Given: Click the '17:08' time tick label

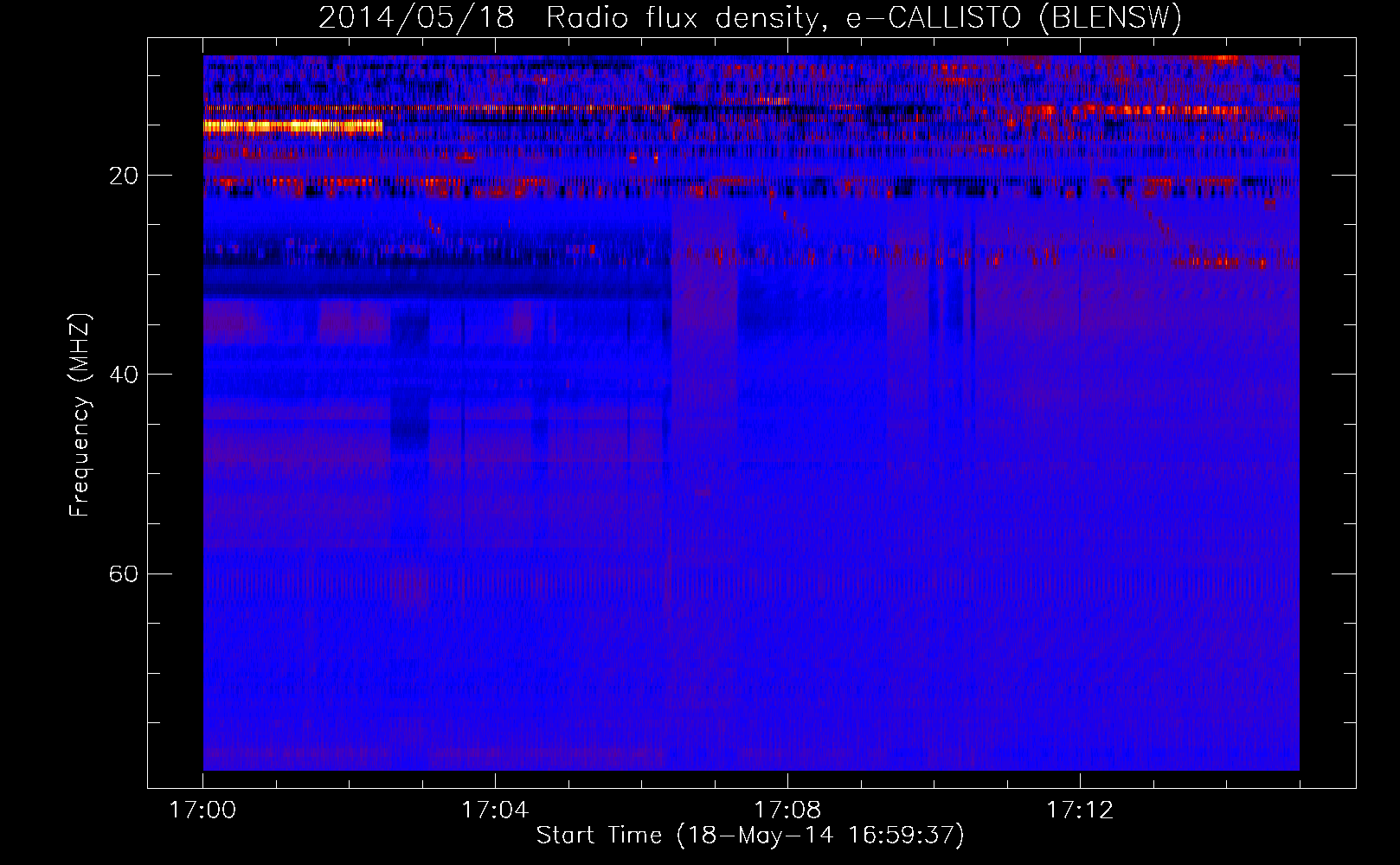Looking at the screenshot, I should coord(787,811).
